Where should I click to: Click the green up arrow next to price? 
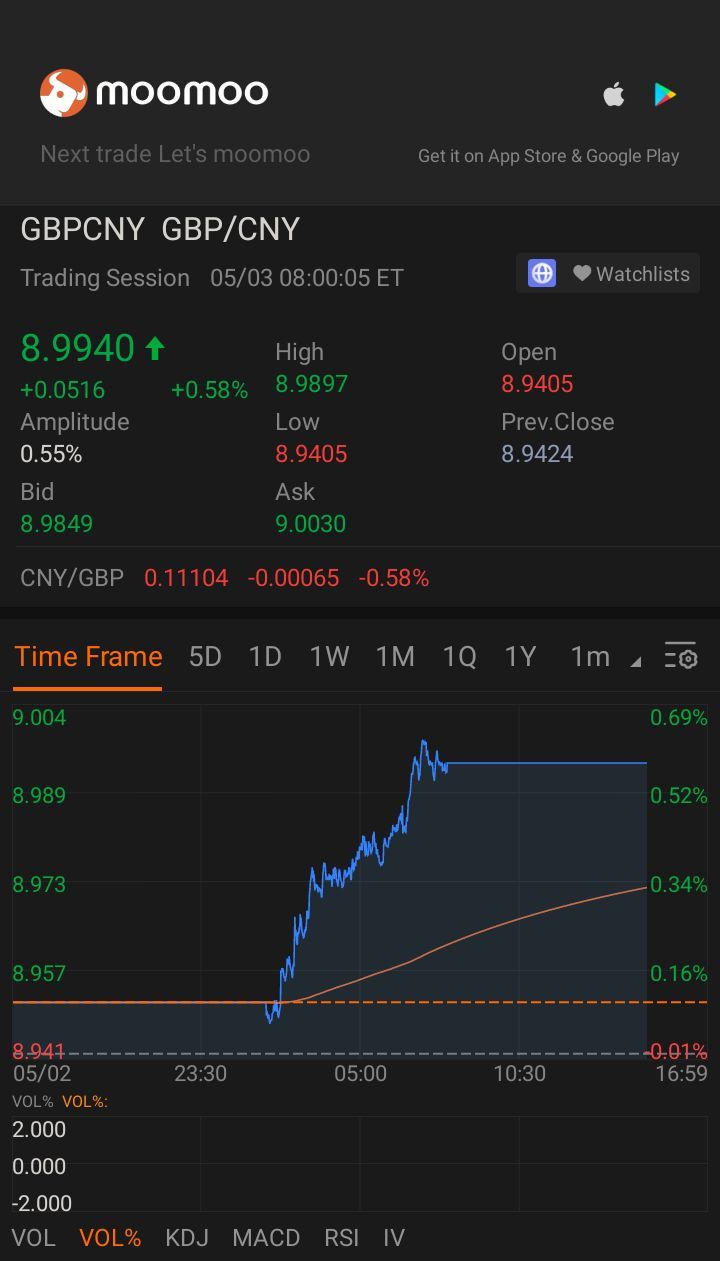point(155,348)
